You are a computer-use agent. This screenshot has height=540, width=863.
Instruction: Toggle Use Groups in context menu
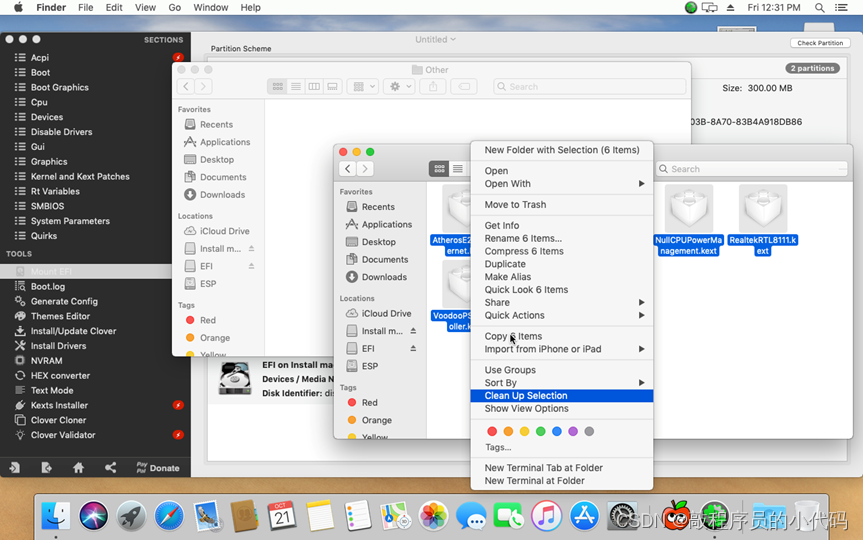(562, 370)
